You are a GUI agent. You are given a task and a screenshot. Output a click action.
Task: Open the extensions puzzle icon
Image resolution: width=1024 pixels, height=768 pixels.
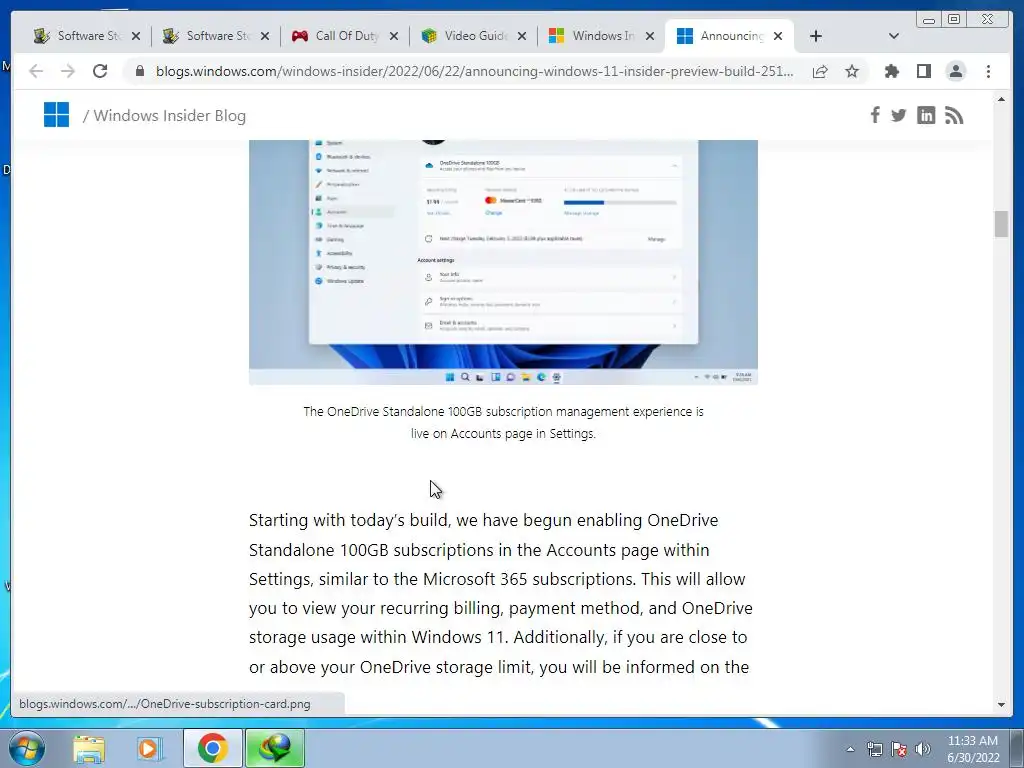(x=891, y=71)
